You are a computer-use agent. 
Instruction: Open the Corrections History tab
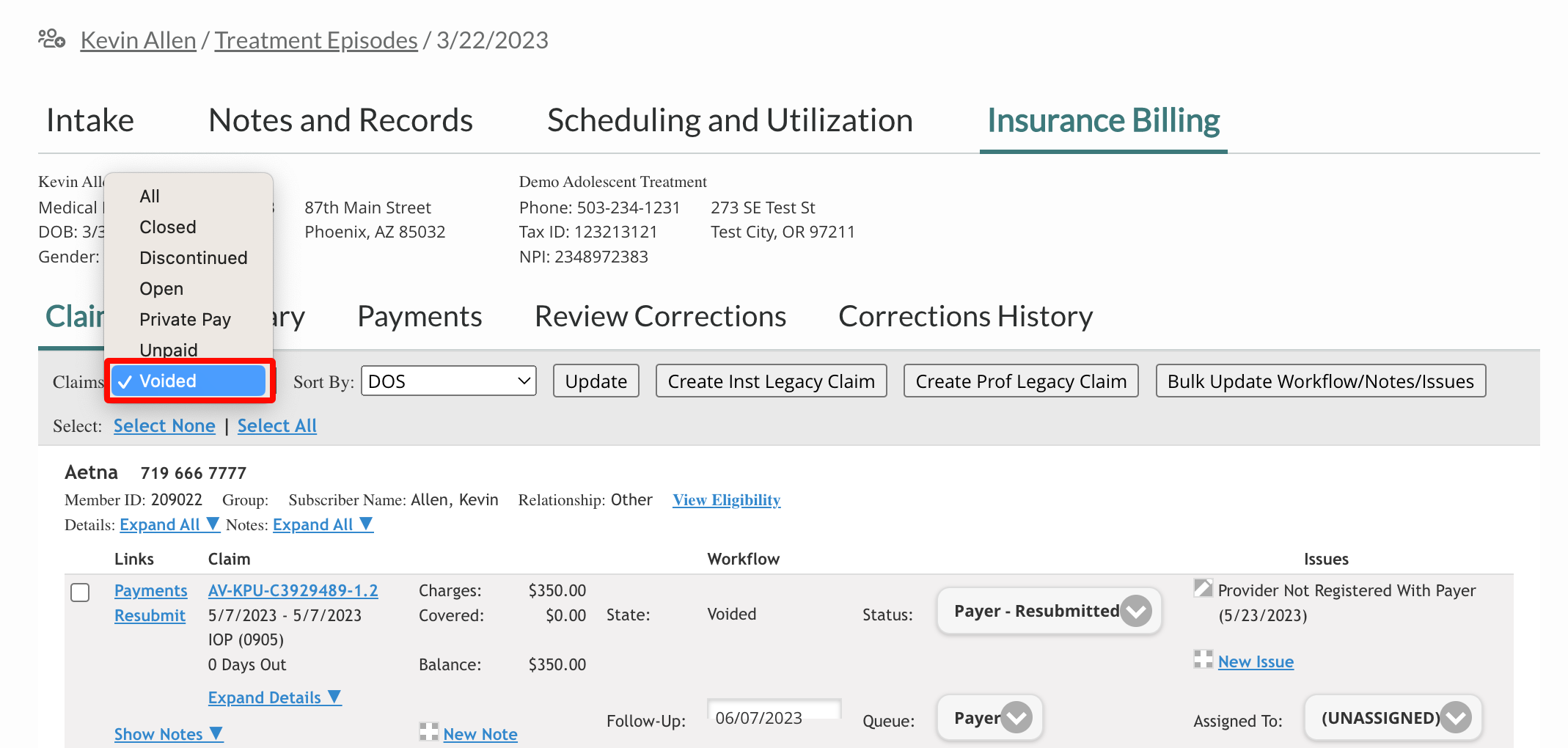(965, 317)
